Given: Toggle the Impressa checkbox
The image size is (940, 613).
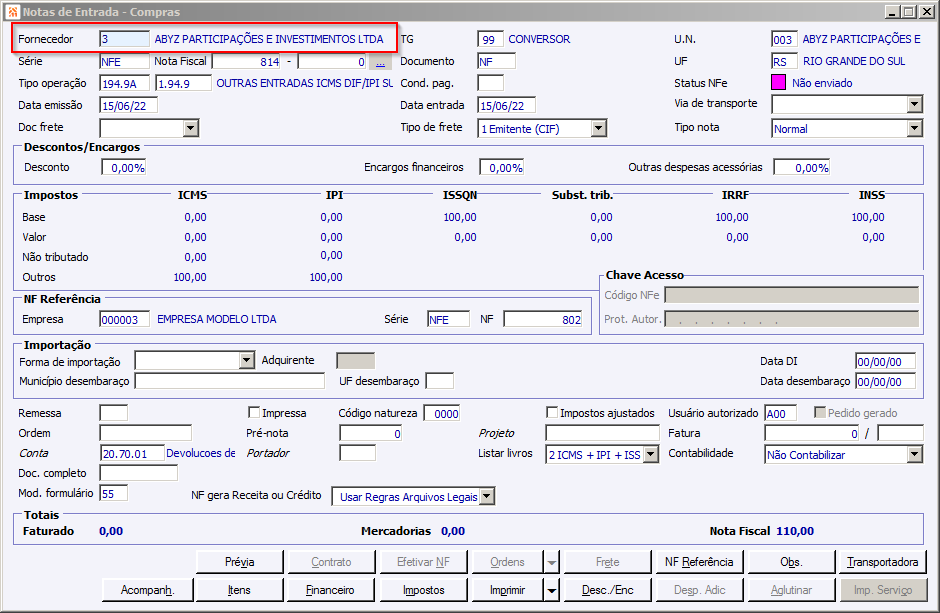Looking at the screenshot, I should (x=254, y=412).
